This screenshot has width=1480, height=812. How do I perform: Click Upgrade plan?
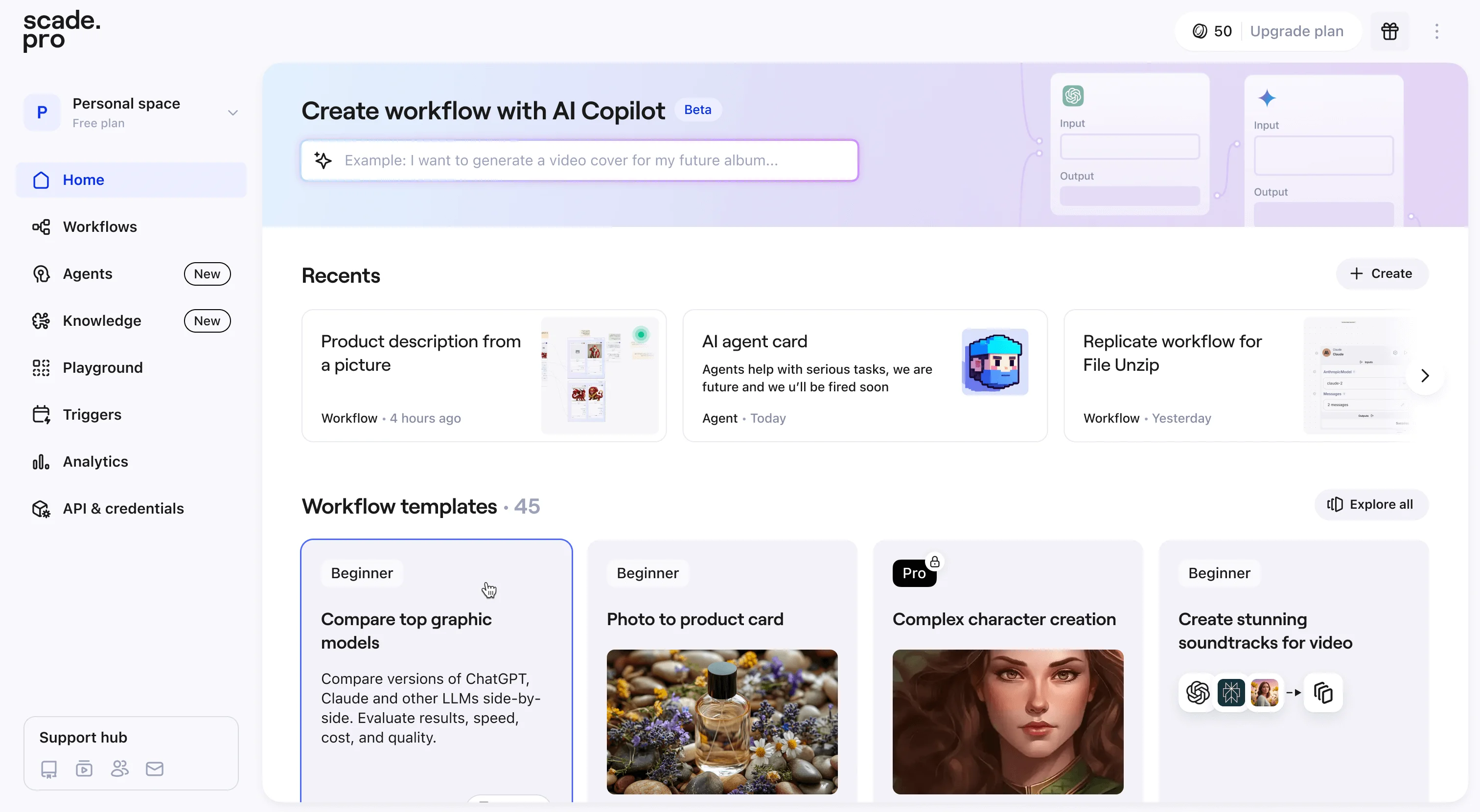pos(1297,31)
